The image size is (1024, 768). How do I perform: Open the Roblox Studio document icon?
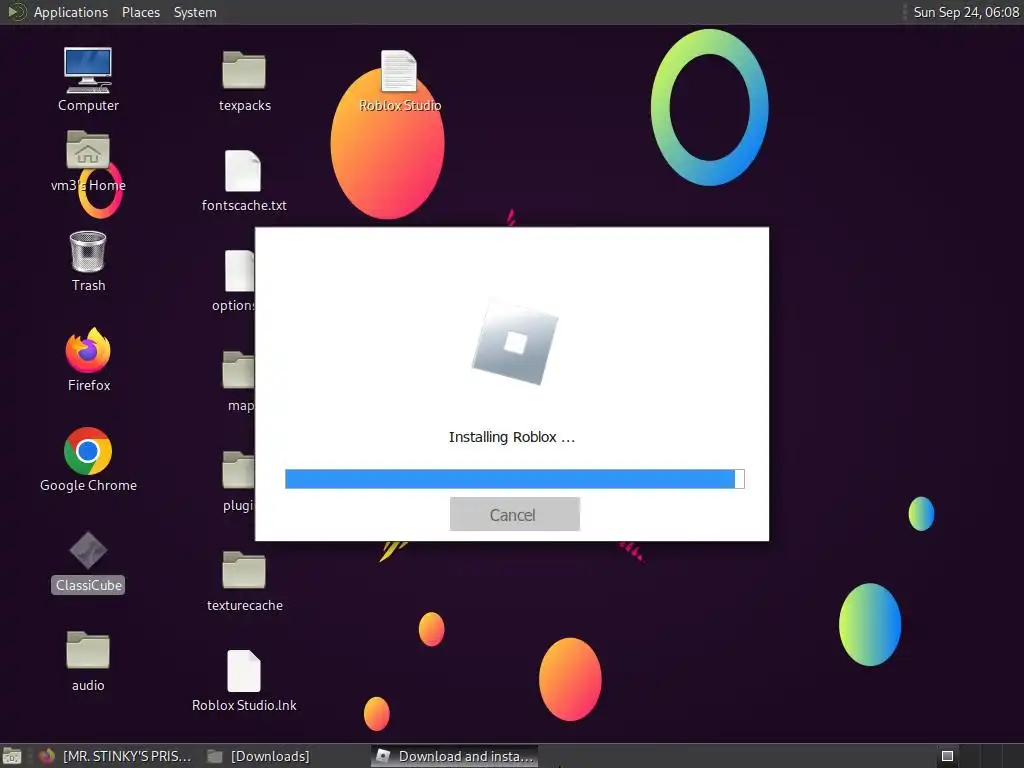click(x=399, y=80)
